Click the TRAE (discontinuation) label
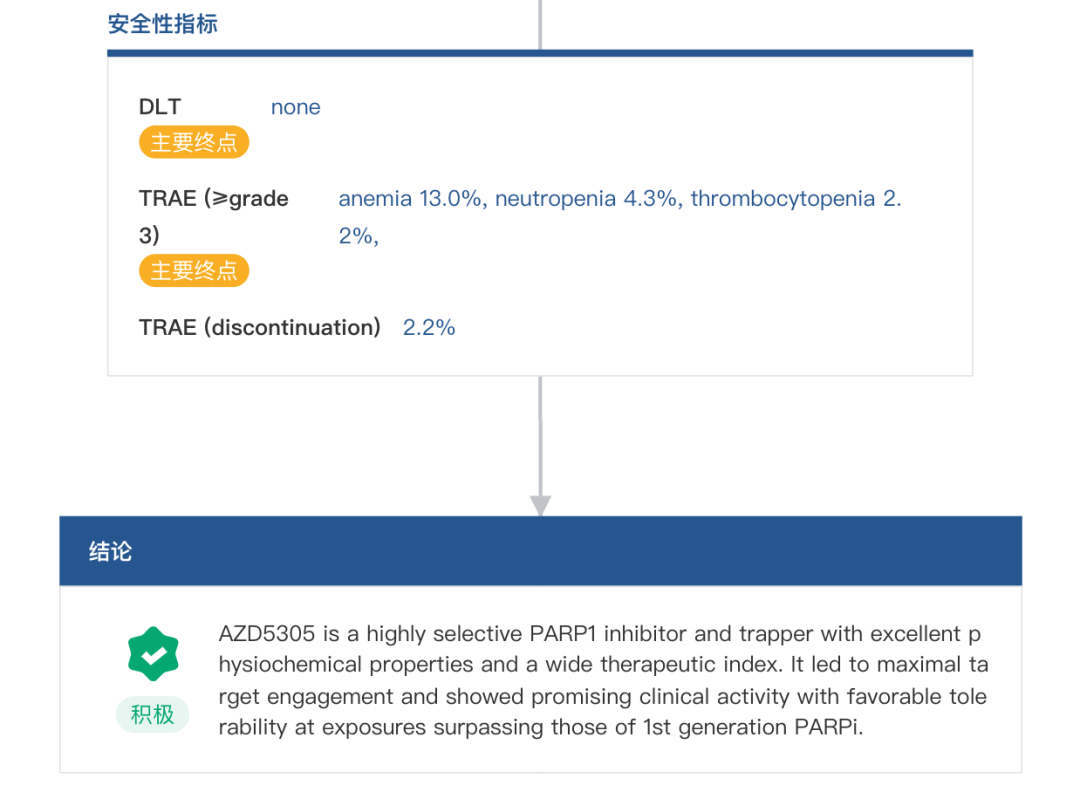This screenshot has height=785, width=1080. pyautogui.click(x=260, y=327)
